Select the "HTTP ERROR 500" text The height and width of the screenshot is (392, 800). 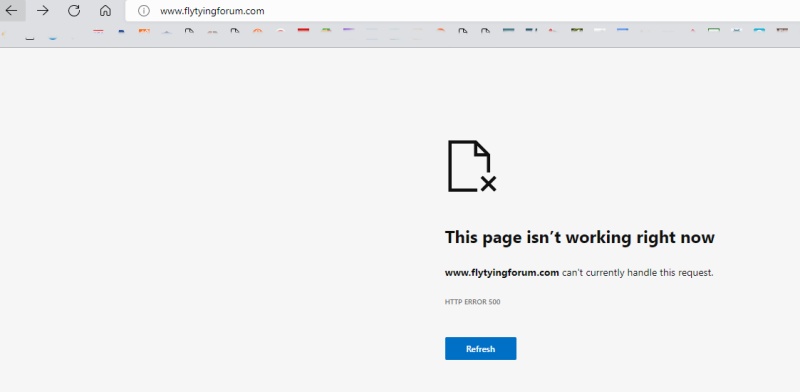(x=472, y=302)
